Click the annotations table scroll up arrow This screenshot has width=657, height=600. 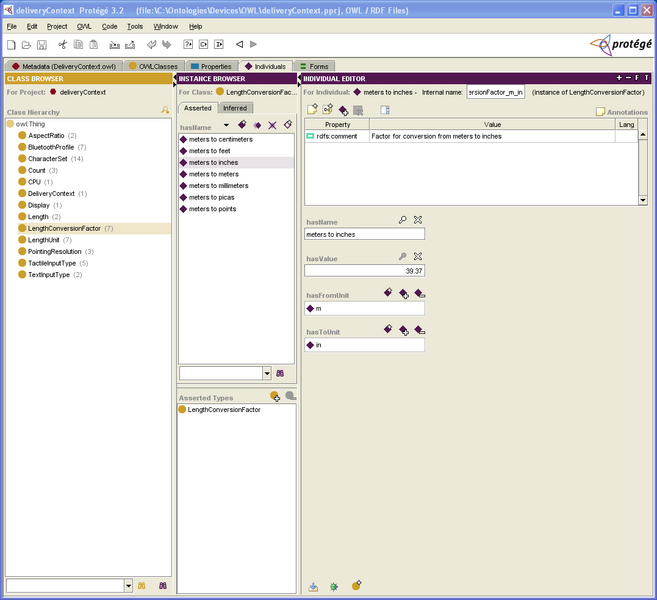click(643, 134)
